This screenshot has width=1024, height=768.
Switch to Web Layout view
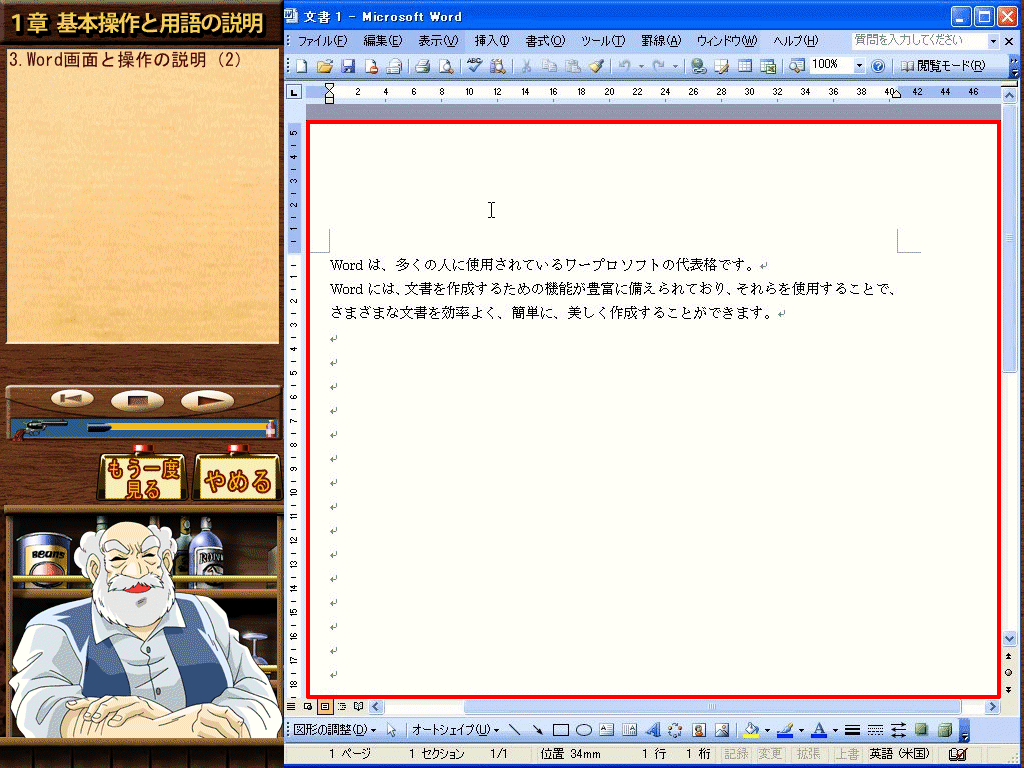tap(308, 706)
